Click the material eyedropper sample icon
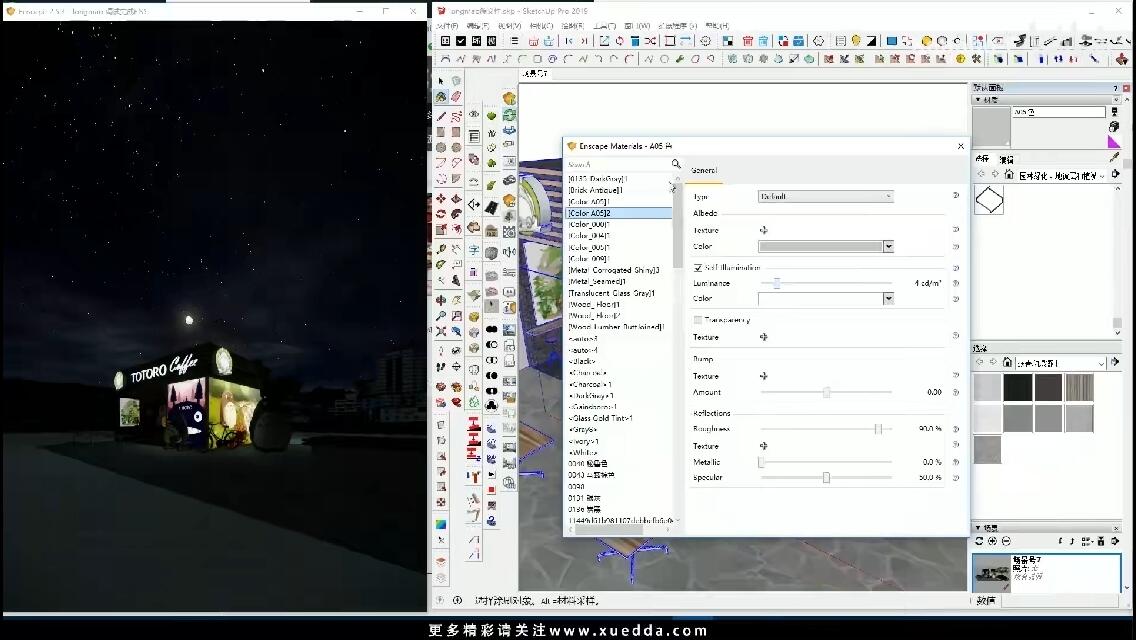The image size is (1136, 640). 1114,155
